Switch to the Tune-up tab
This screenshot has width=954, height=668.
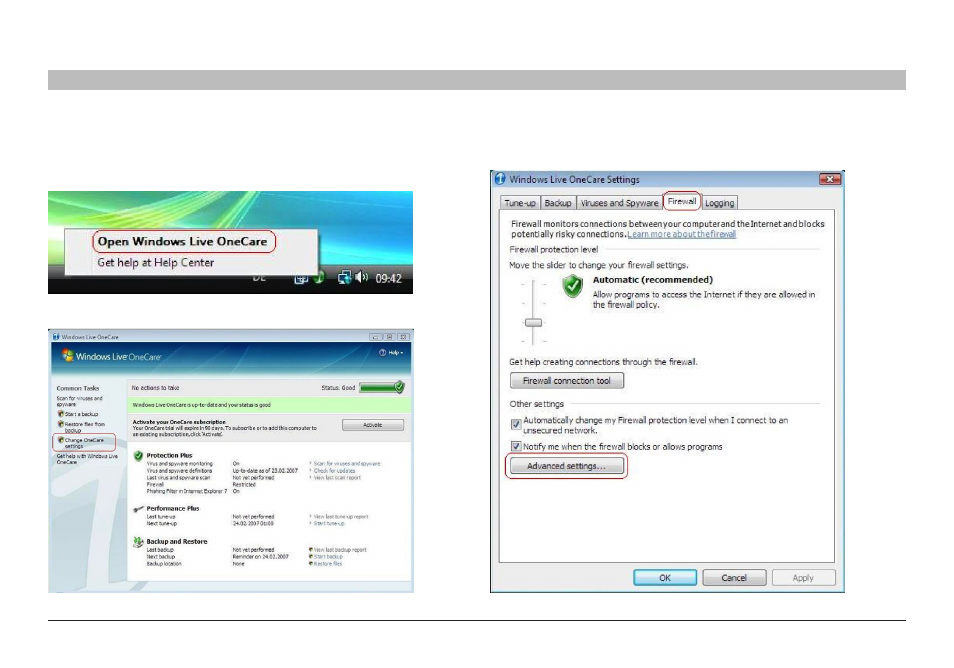(x=520, y=203)
